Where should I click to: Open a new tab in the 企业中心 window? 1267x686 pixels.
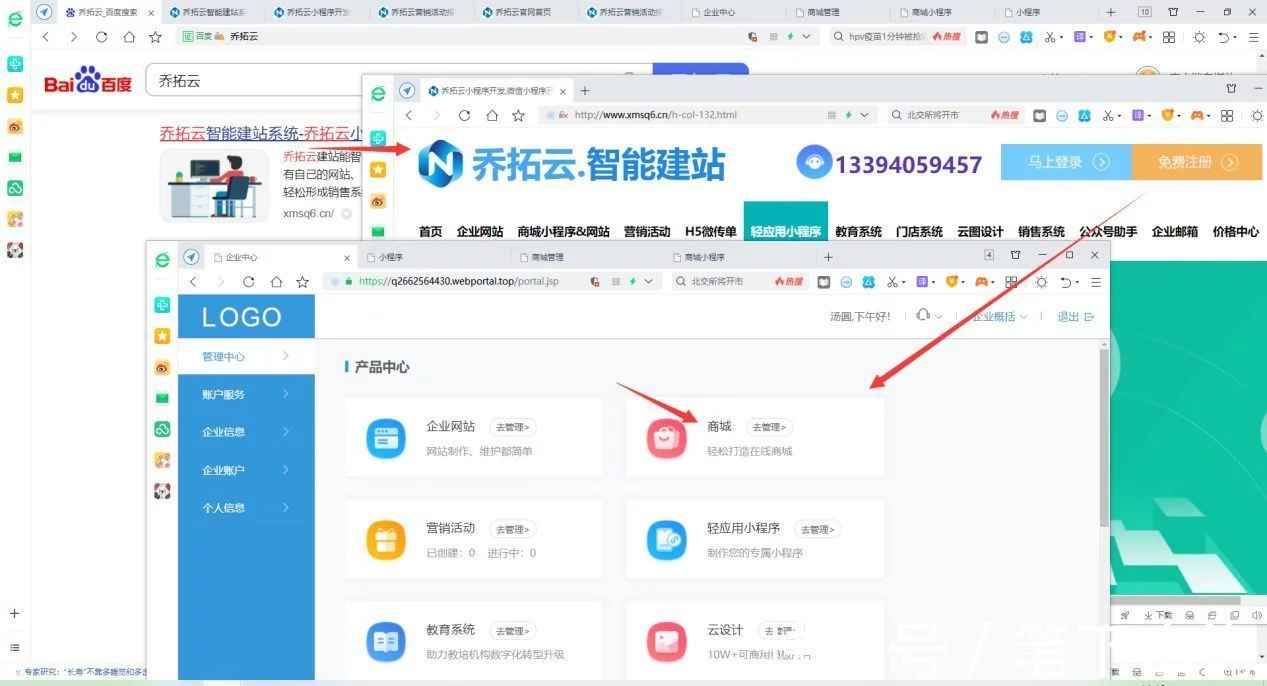point(827,257)
